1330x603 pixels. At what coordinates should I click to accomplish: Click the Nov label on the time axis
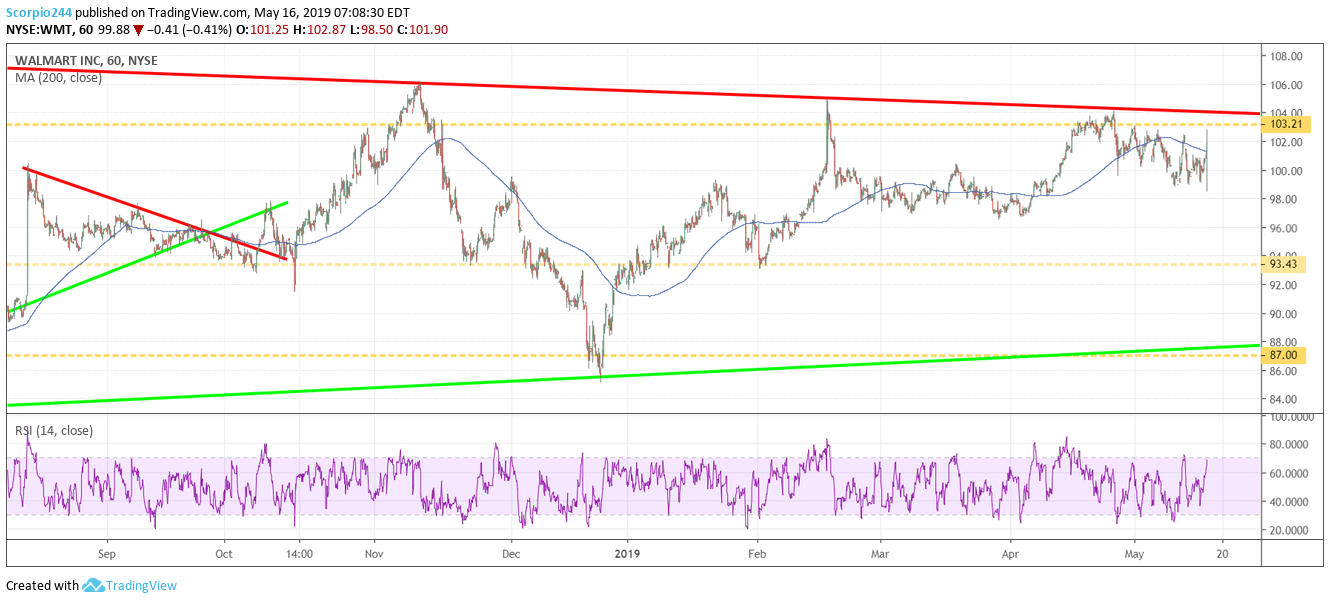[373, 552]
